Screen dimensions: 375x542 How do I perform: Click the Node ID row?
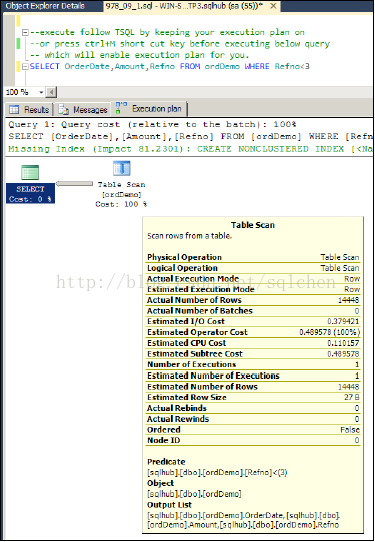pyautogui.click(x=253, y=440)
